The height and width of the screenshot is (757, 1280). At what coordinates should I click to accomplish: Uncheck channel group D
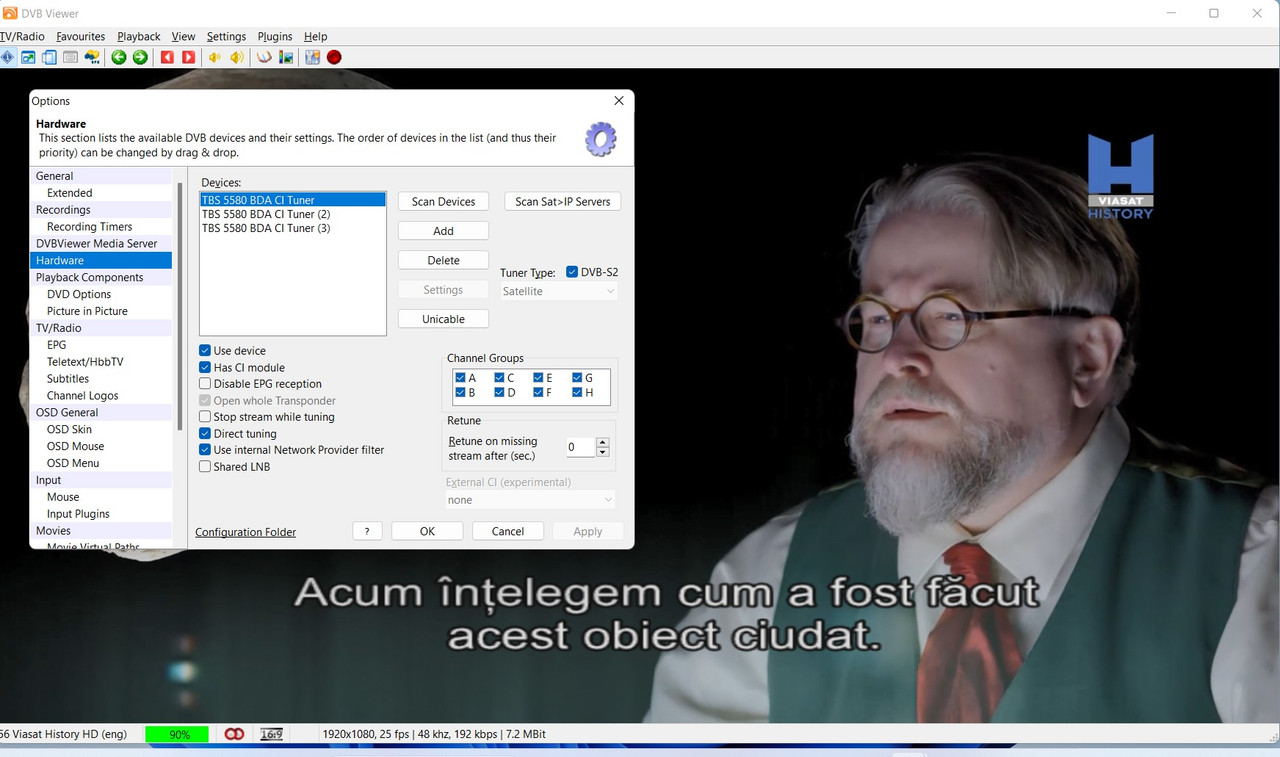[499, 393]
